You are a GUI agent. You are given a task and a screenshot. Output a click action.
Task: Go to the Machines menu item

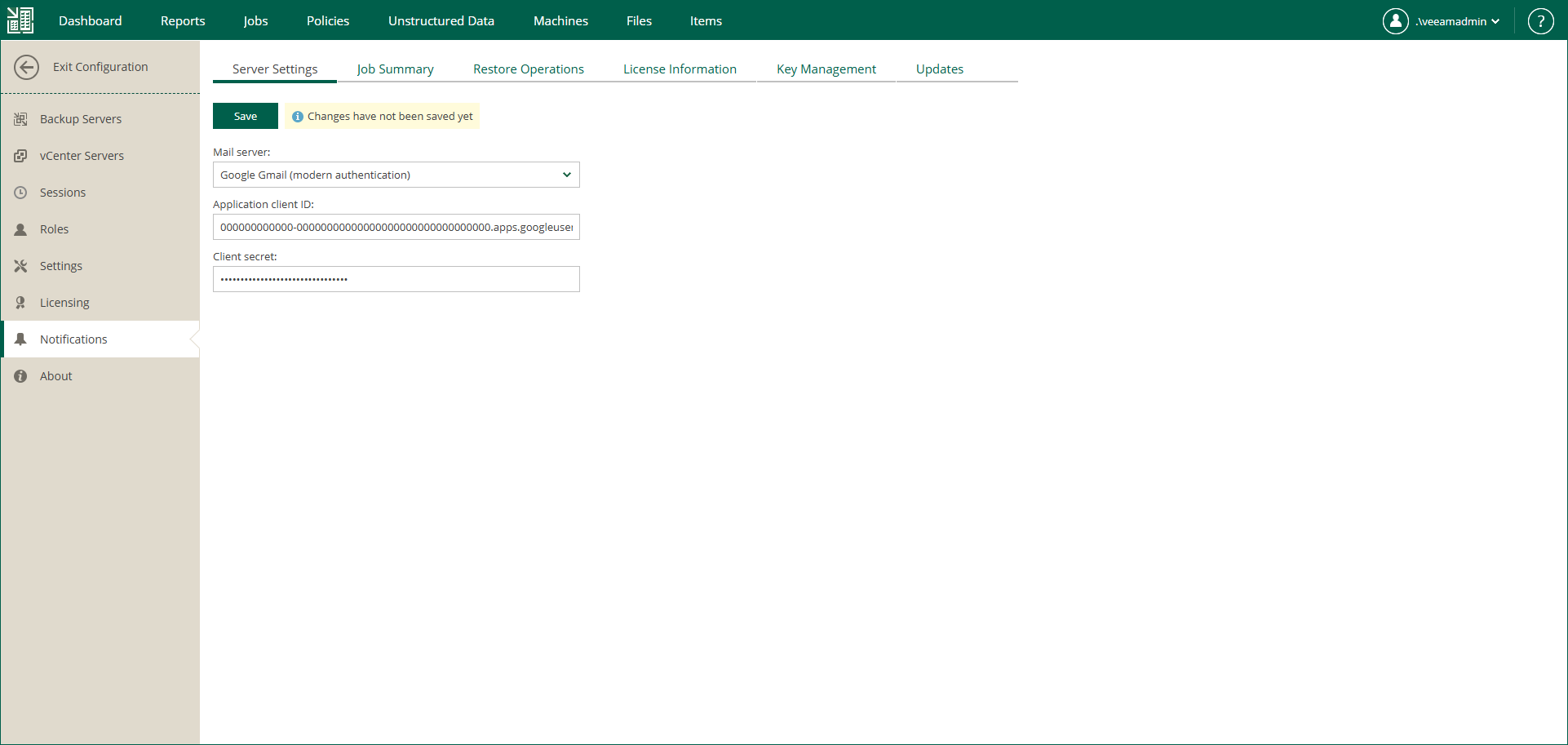pyautogui.click(x=560, y=20)
